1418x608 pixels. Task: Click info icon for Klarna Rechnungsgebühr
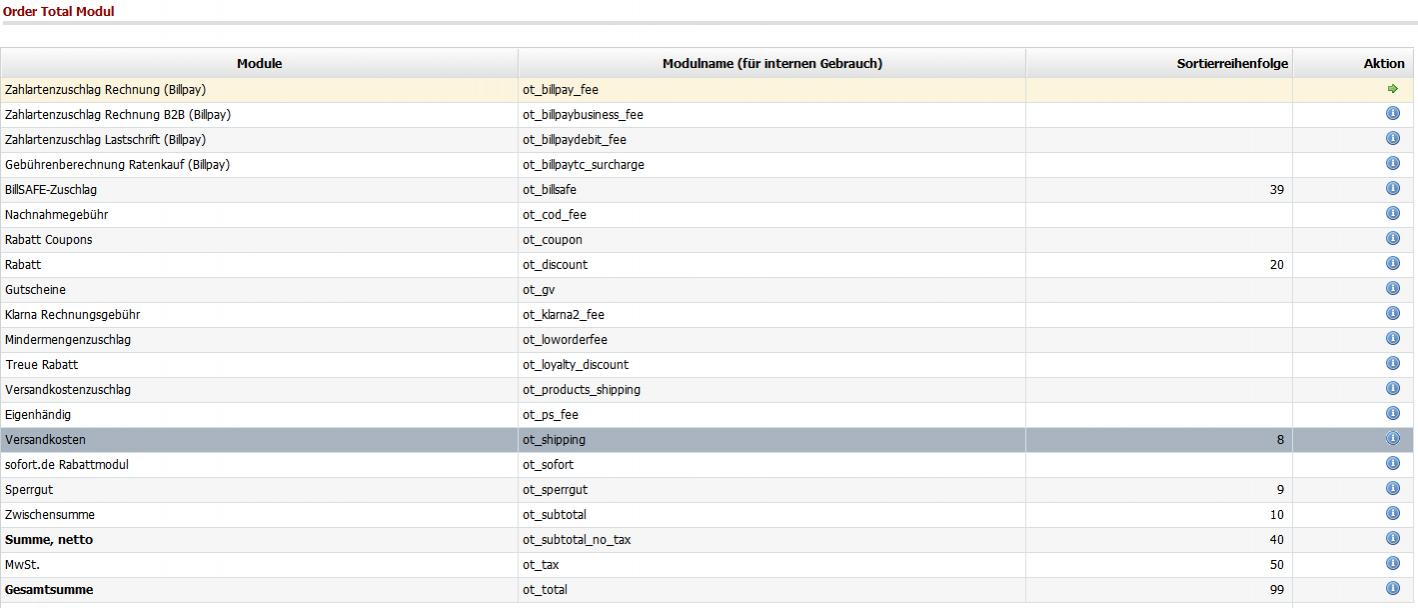1392,314
